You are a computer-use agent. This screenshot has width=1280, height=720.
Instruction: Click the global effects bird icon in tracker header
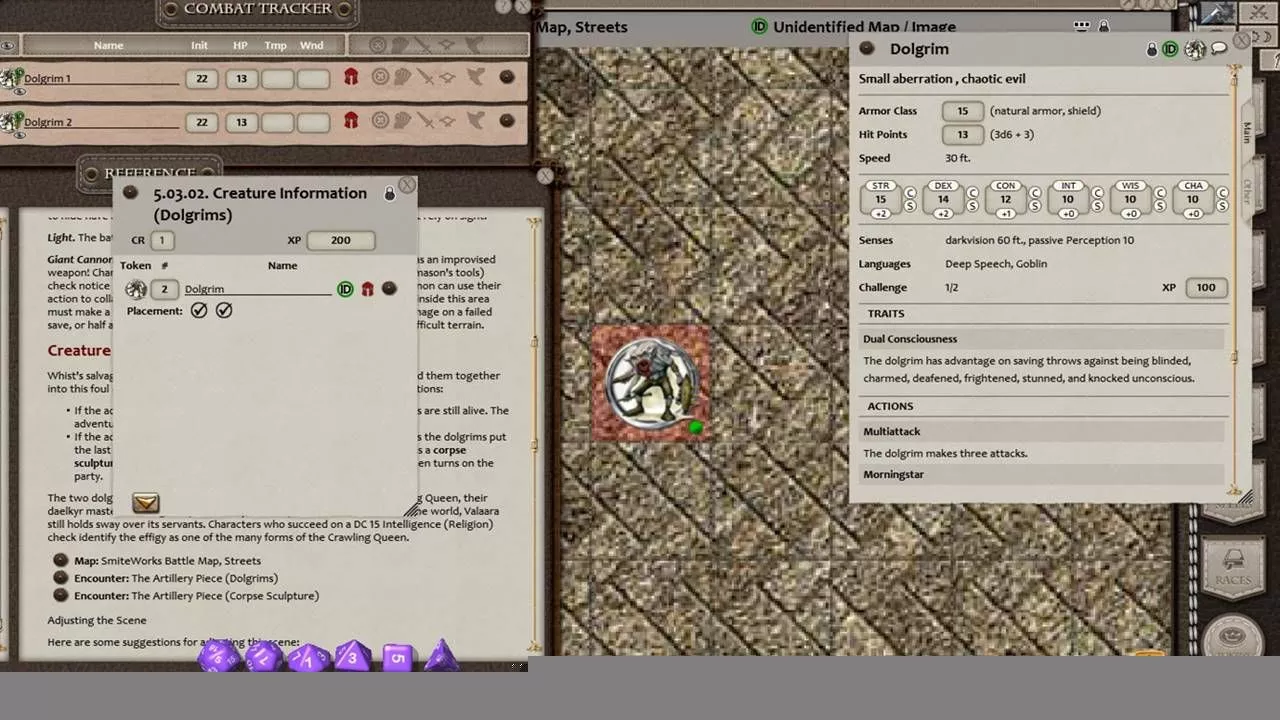pos(474,44)
